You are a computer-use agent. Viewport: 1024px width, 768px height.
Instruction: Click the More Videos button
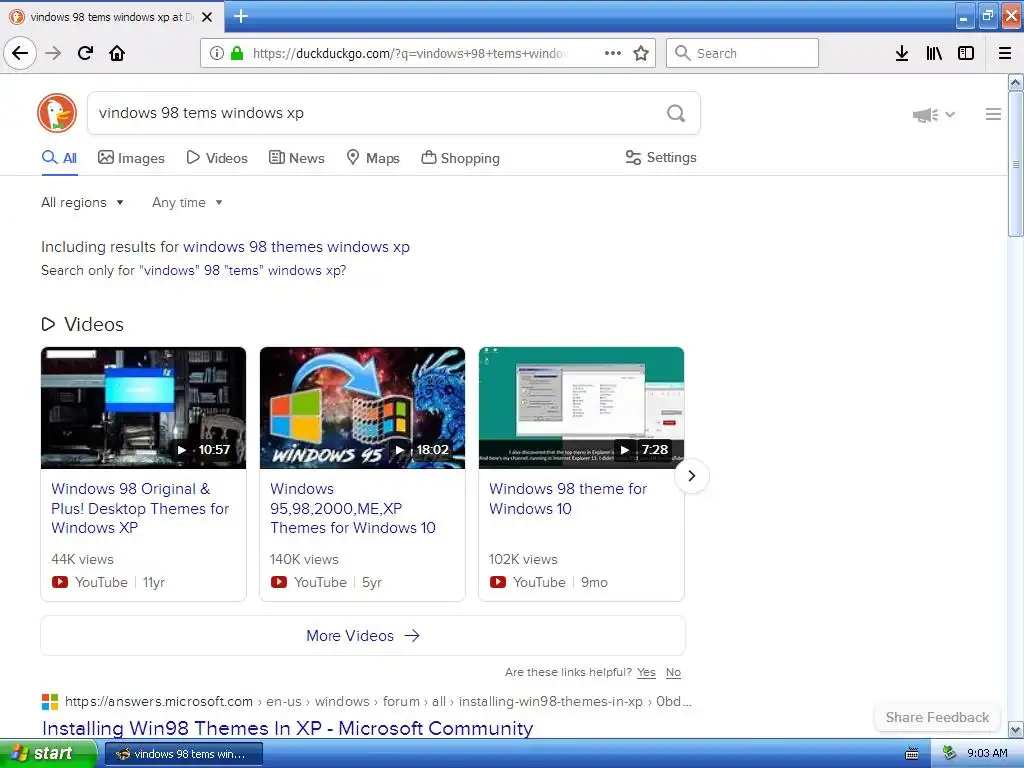pos(363,635)
